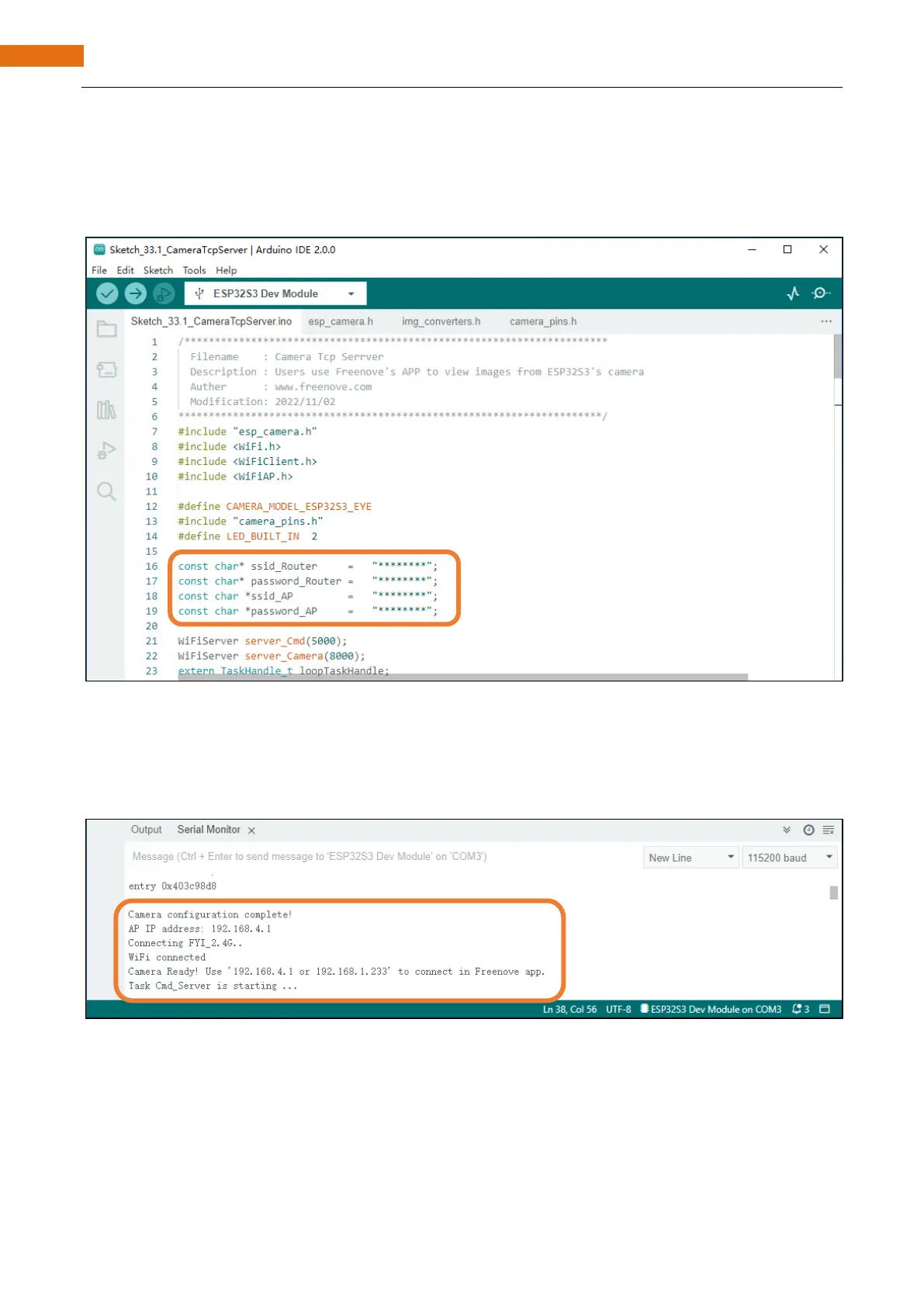Click UTF-8 encoding in status bar
924x1307 pixels.
(618, 1009)
